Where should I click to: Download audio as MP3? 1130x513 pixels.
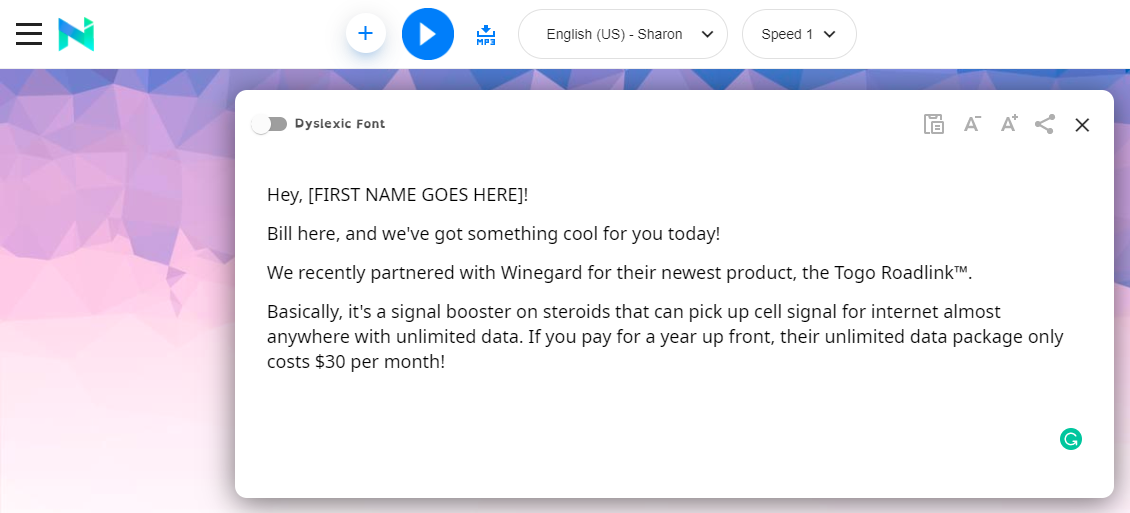tap(486, 35)
